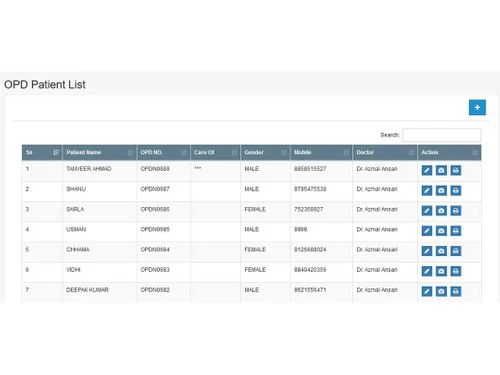Select patient name USMAN
Viewport: 500px width, 375px height.
(76, 229)
